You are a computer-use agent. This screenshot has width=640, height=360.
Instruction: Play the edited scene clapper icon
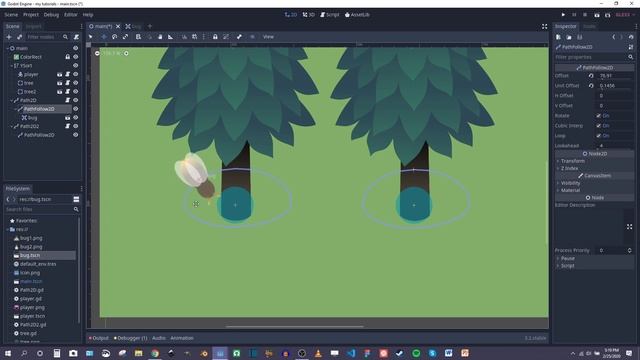pyautogui.click(x=597, y=15)
